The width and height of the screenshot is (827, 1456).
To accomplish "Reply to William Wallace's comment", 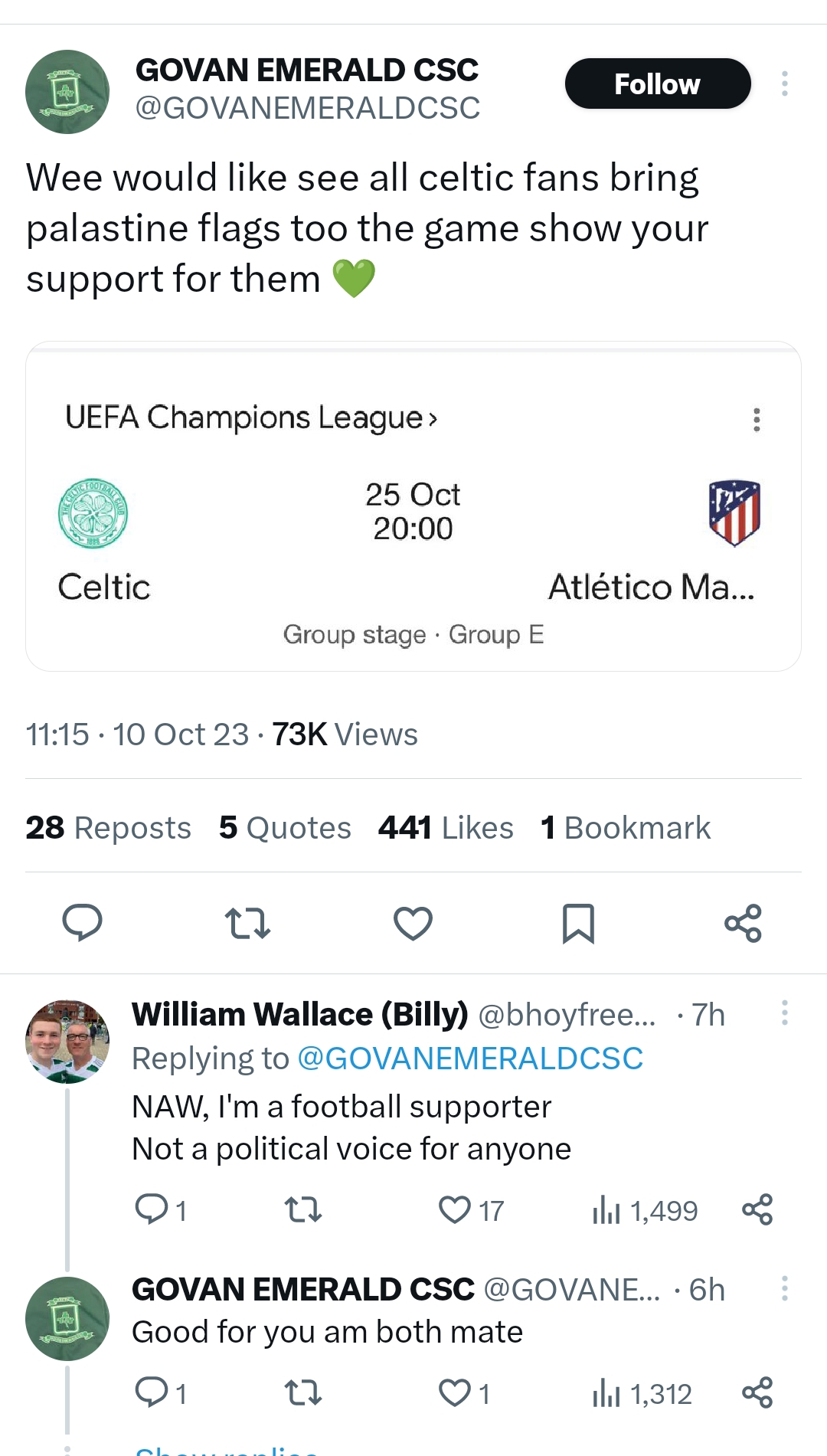I will pos(151,1210).
